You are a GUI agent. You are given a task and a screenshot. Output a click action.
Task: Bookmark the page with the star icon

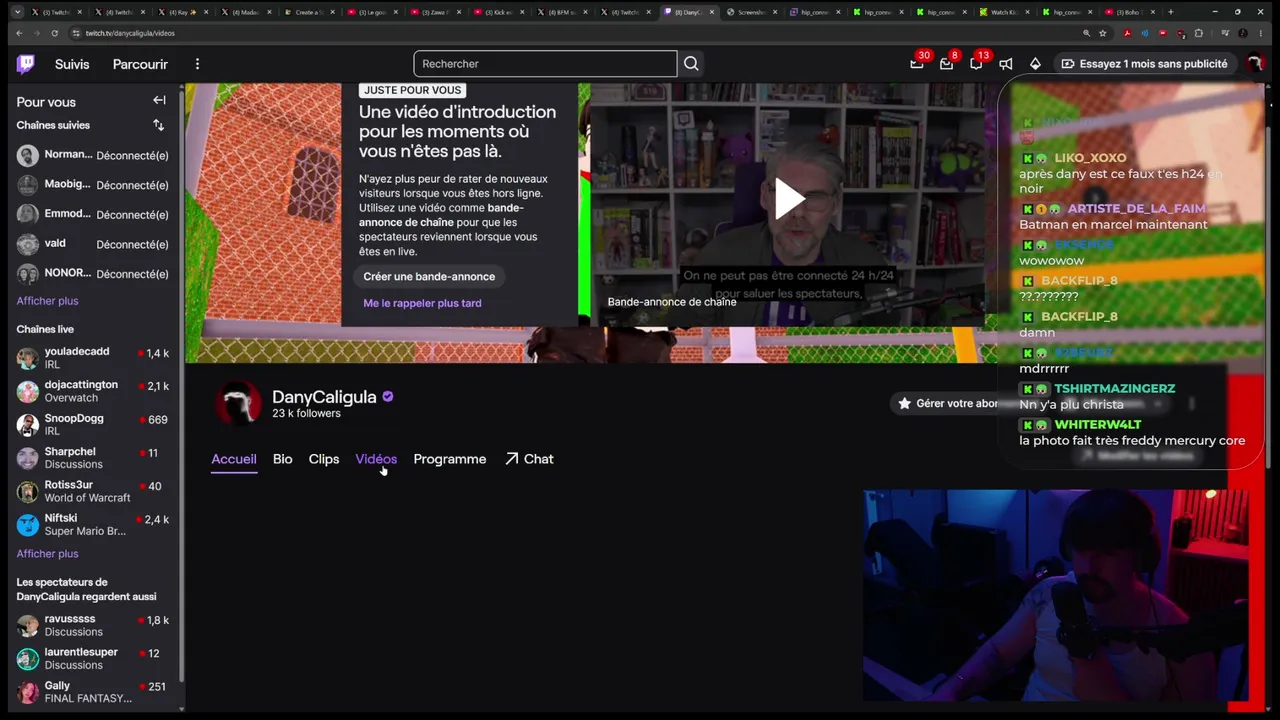[x=1103, y=33]
